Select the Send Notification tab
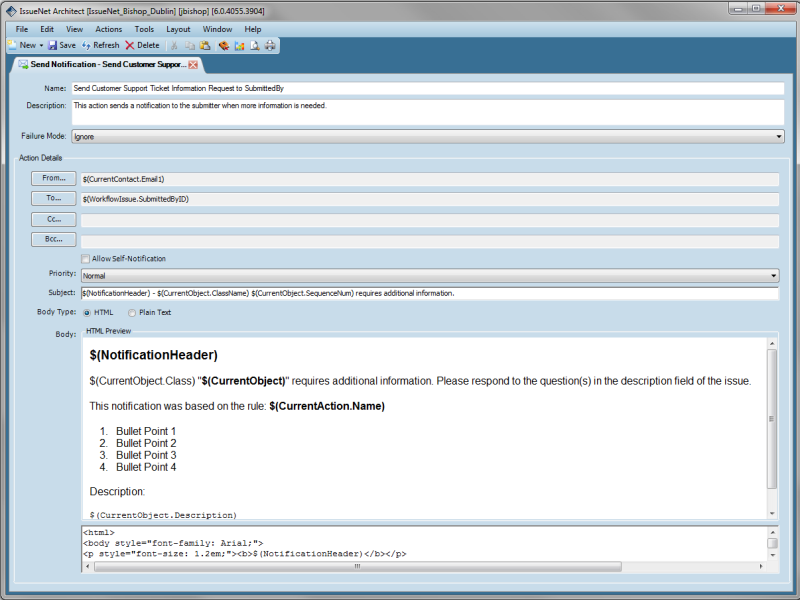 point(107,64)
